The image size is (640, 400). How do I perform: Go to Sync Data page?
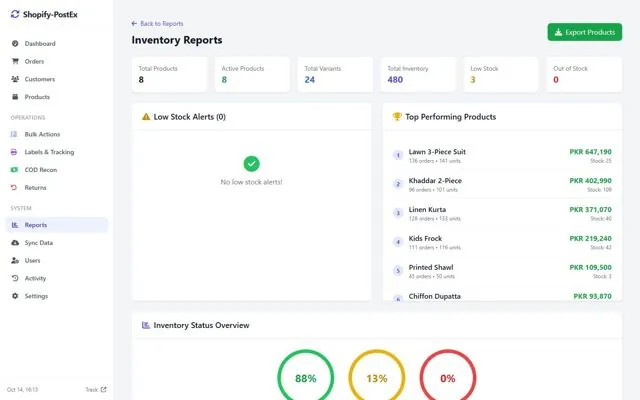coord(57,242)
